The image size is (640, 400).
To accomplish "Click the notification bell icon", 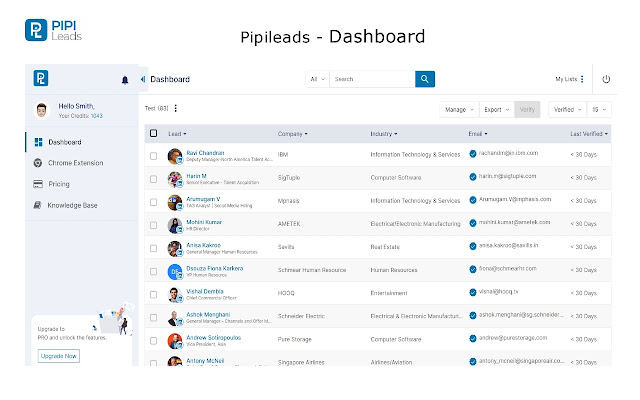I will point(125,79).
